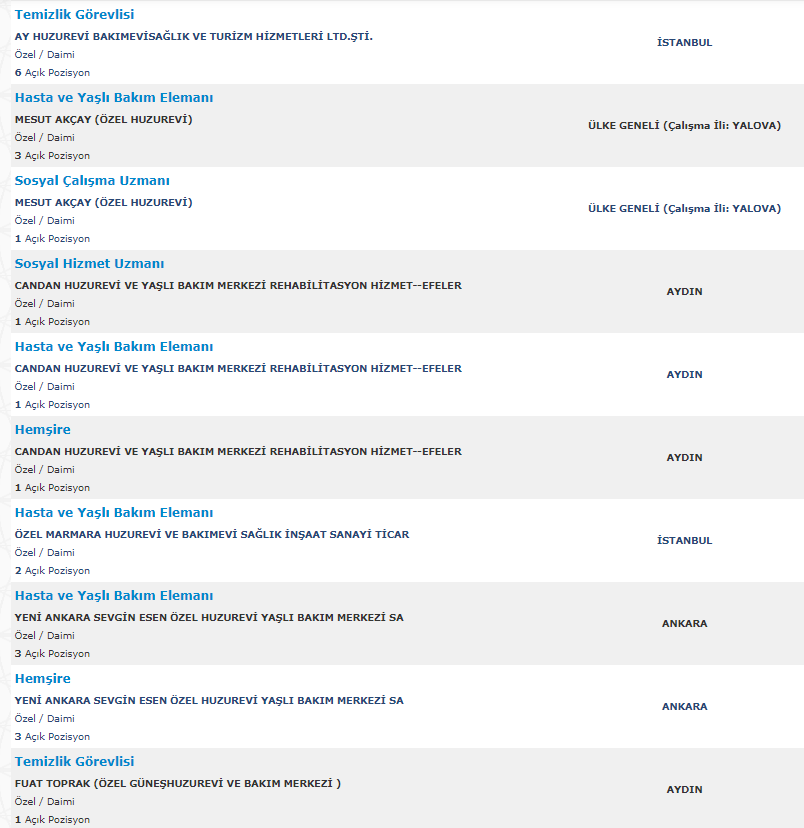Click the YALOVA location of the Sosyal Çalışma Uzmanı row
The image size is (804, 828).
click(684, 209)
